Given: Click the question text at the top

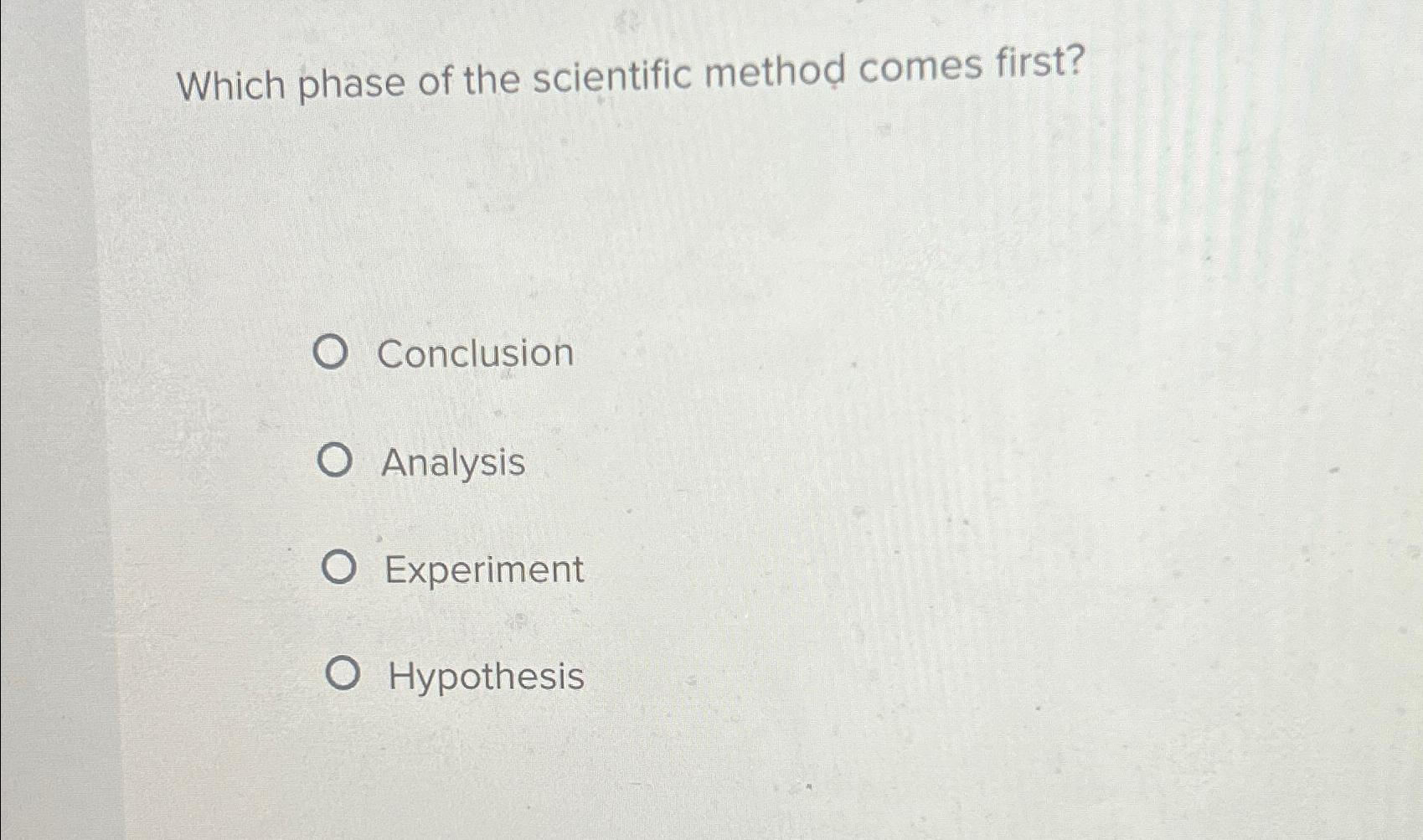Looking at the screenshot, I should (x=628, y=77).
